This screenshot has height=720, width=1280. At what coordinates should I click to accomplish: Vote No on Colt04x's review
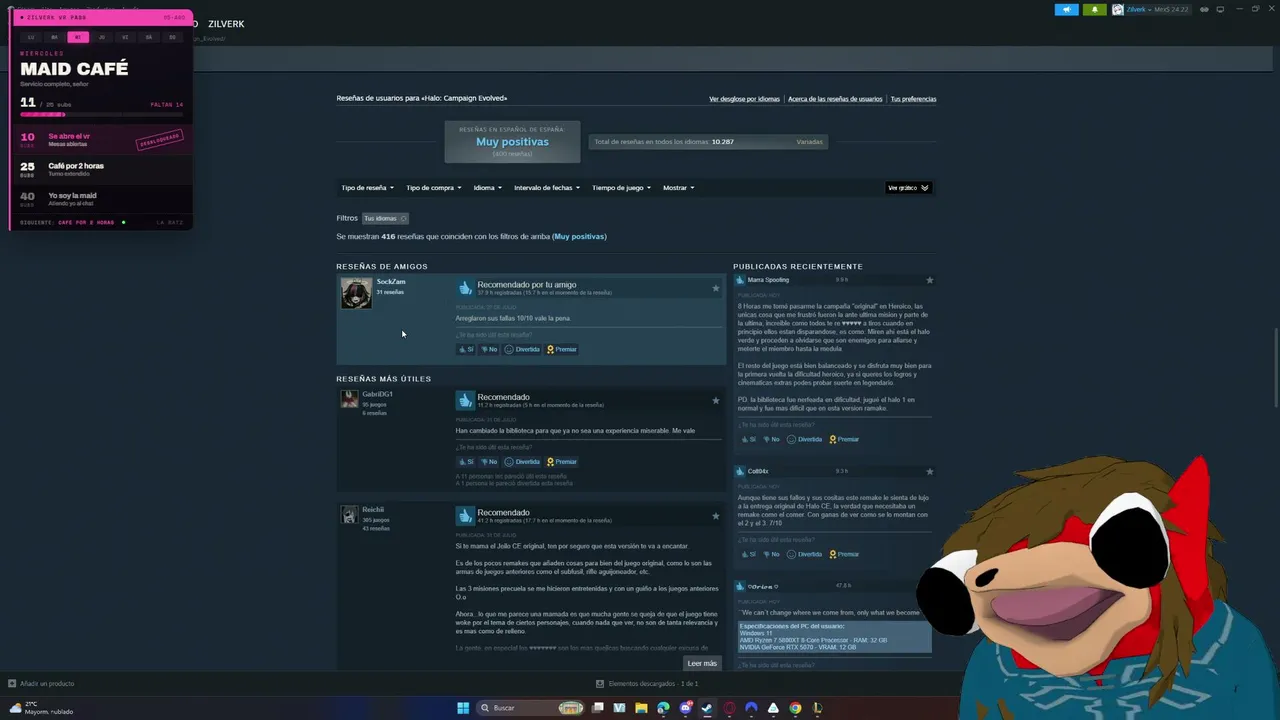(x=772, y=554)
